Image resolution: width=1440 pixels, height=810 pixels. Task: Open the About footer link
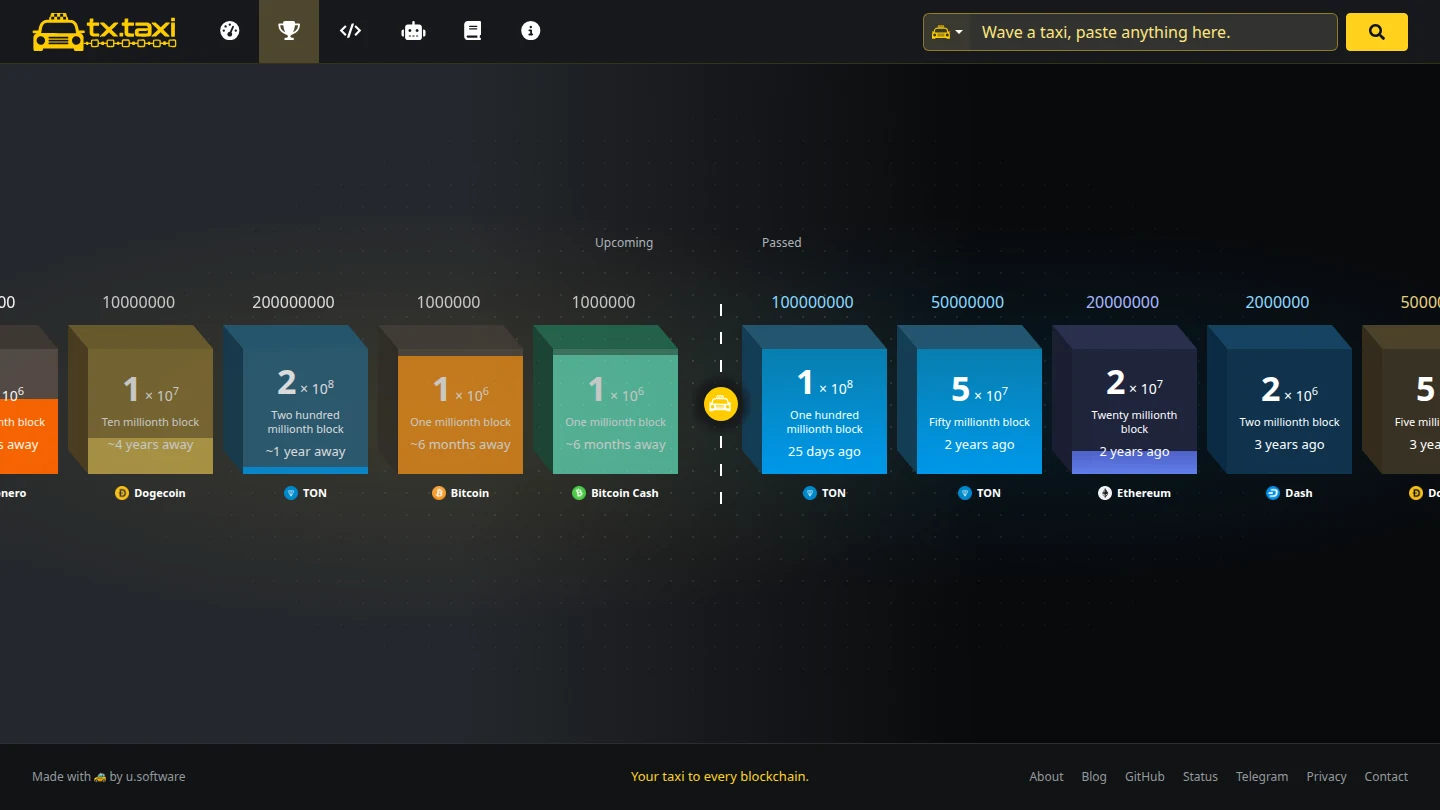[1047, 777]
